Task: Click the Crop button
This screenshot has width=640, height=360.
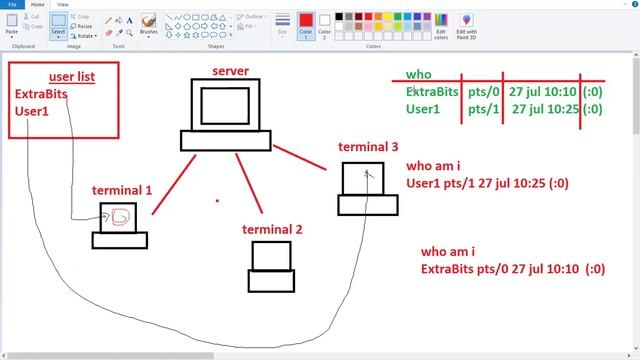Action: 80,17
